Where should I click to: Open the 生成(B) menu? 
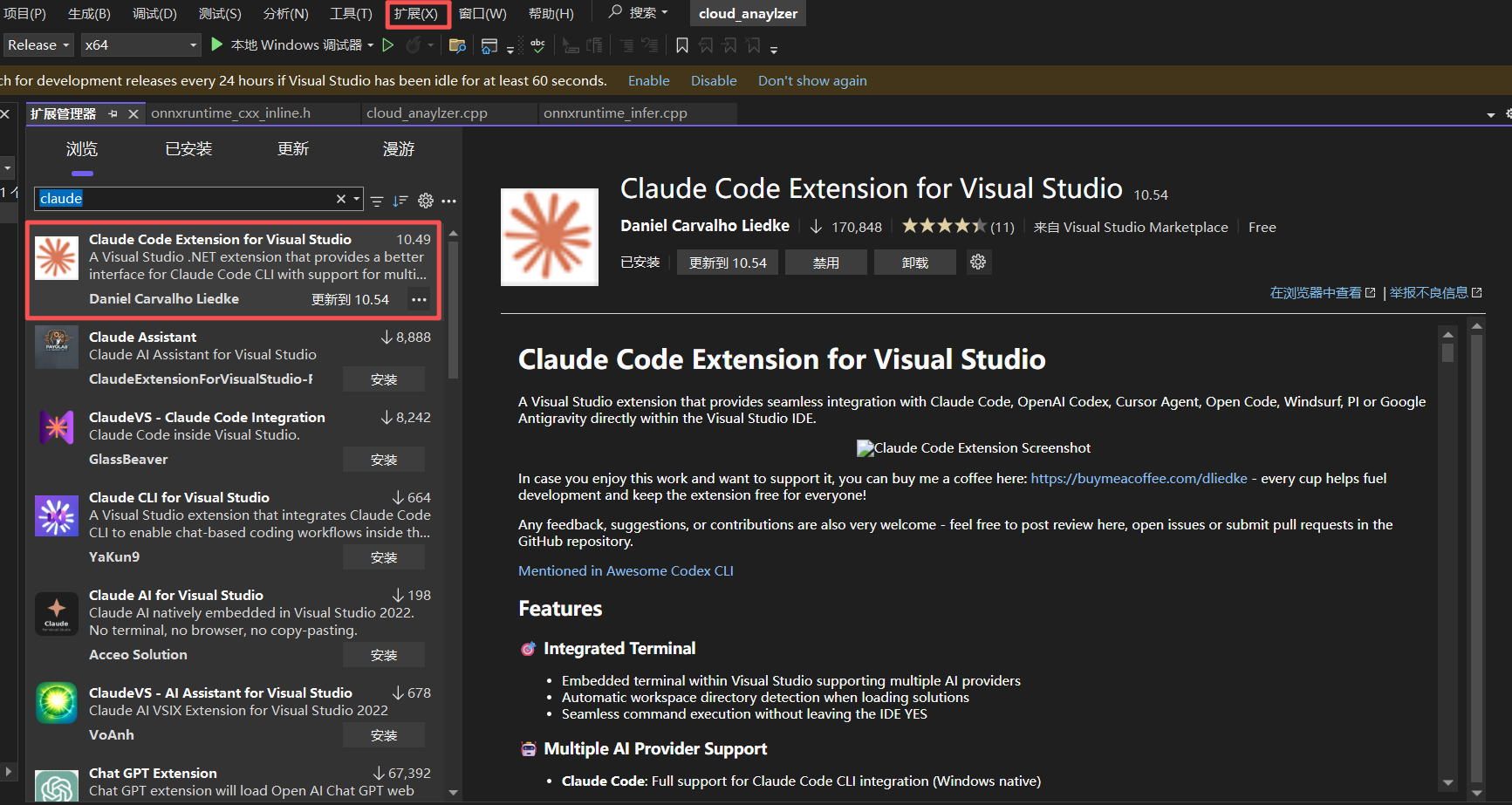tap(89, 14)
